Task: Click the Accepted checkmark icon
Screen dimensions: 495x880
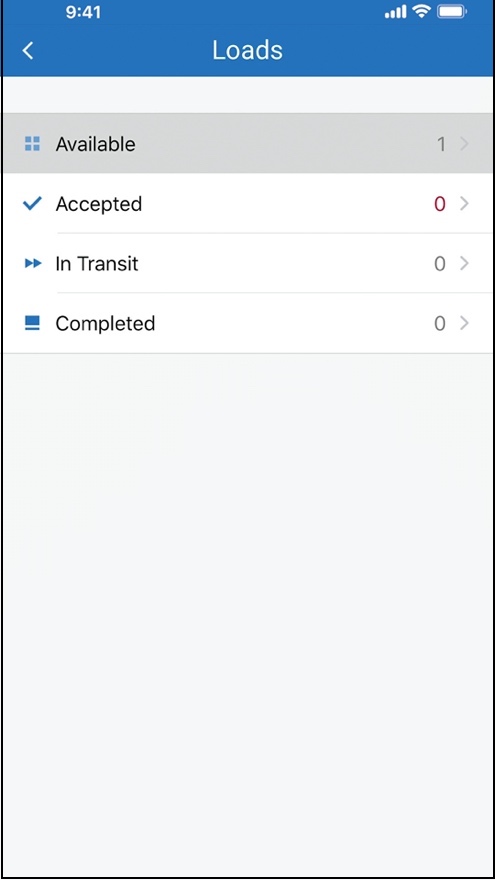Action: pyautogui.click(x=33, y=203)
